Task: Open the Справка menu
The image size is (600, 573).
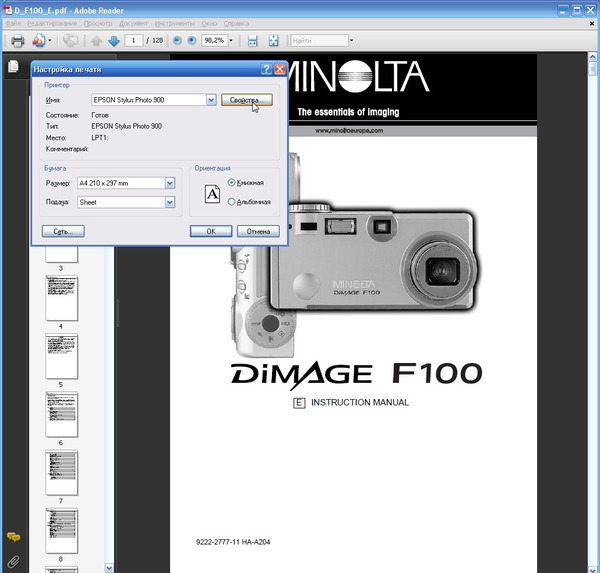Action: [x=236, y=23]
